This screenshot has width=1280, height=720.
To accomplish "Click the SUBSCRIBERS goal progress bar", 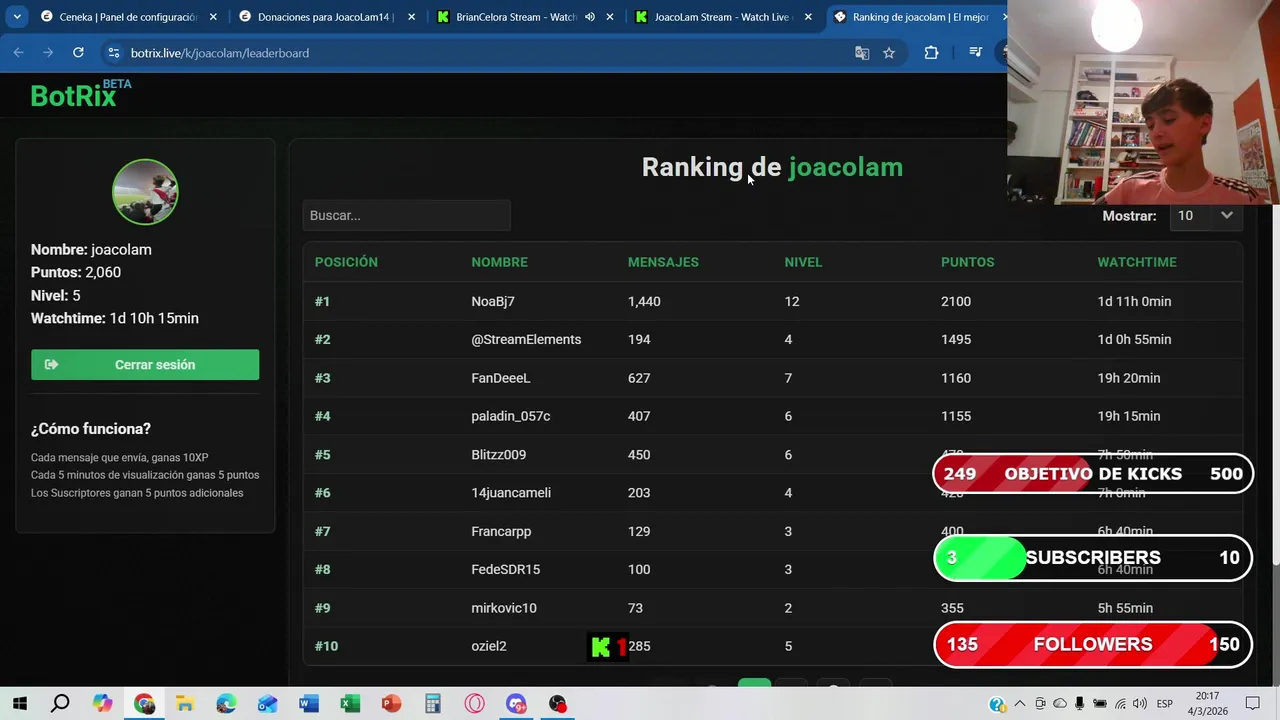I will point(1093,558).
